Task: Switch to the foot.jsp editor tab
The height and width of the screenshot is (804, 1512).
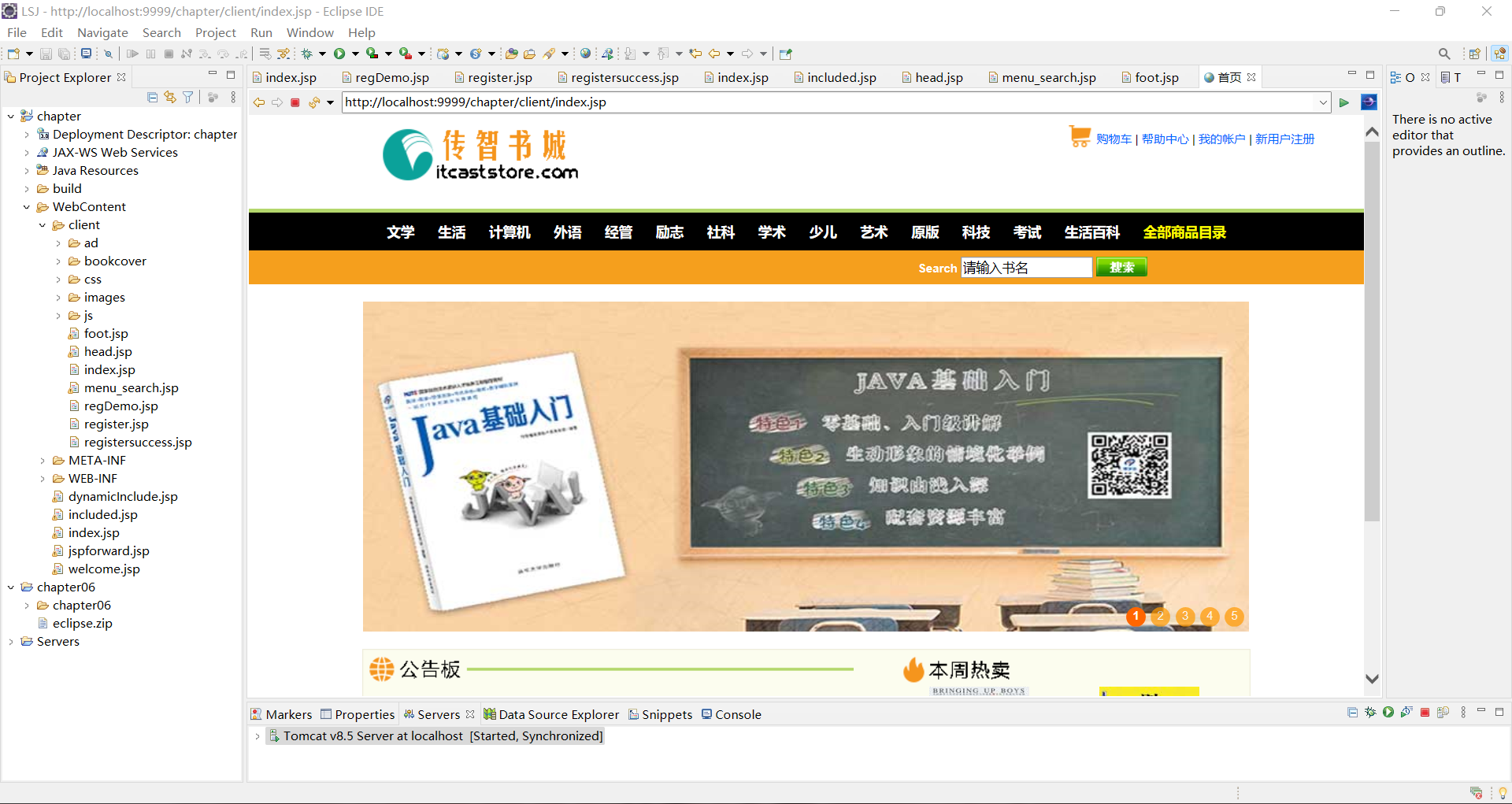Action: [1157, 76]
